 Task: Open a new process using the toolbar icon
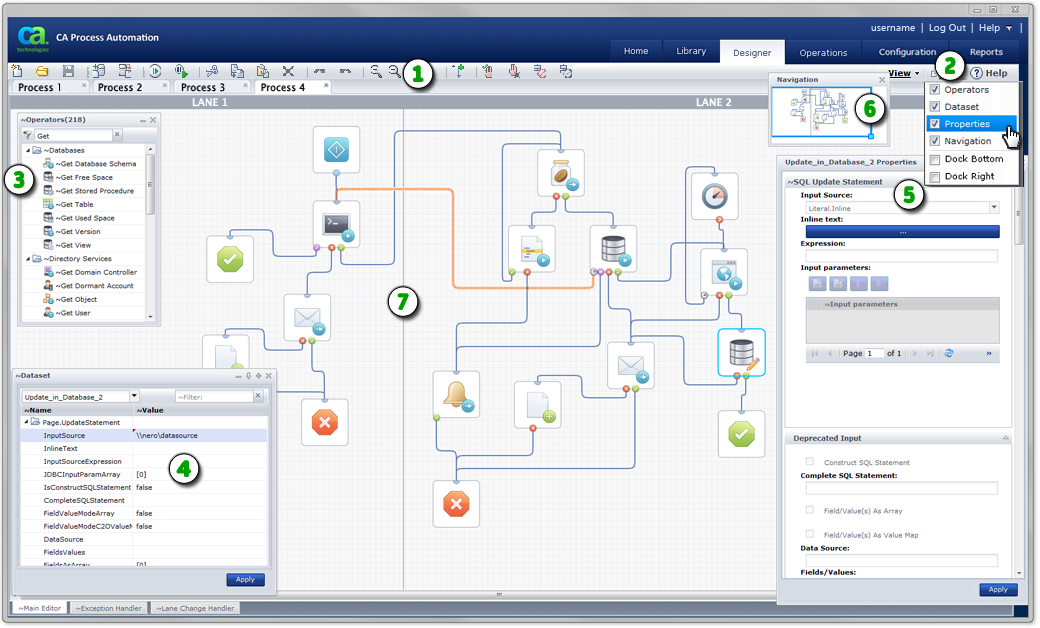[x=15, y=70]
